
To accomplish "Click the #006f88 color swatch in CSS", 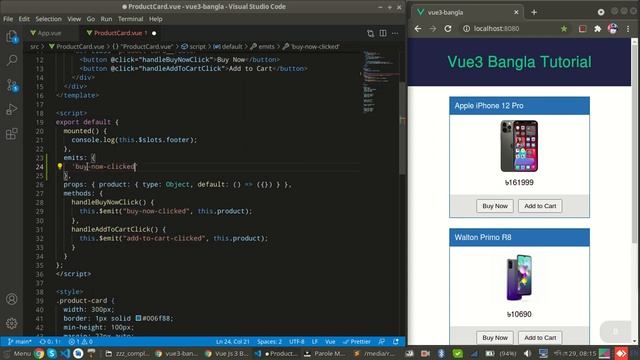I will [138, 318].
